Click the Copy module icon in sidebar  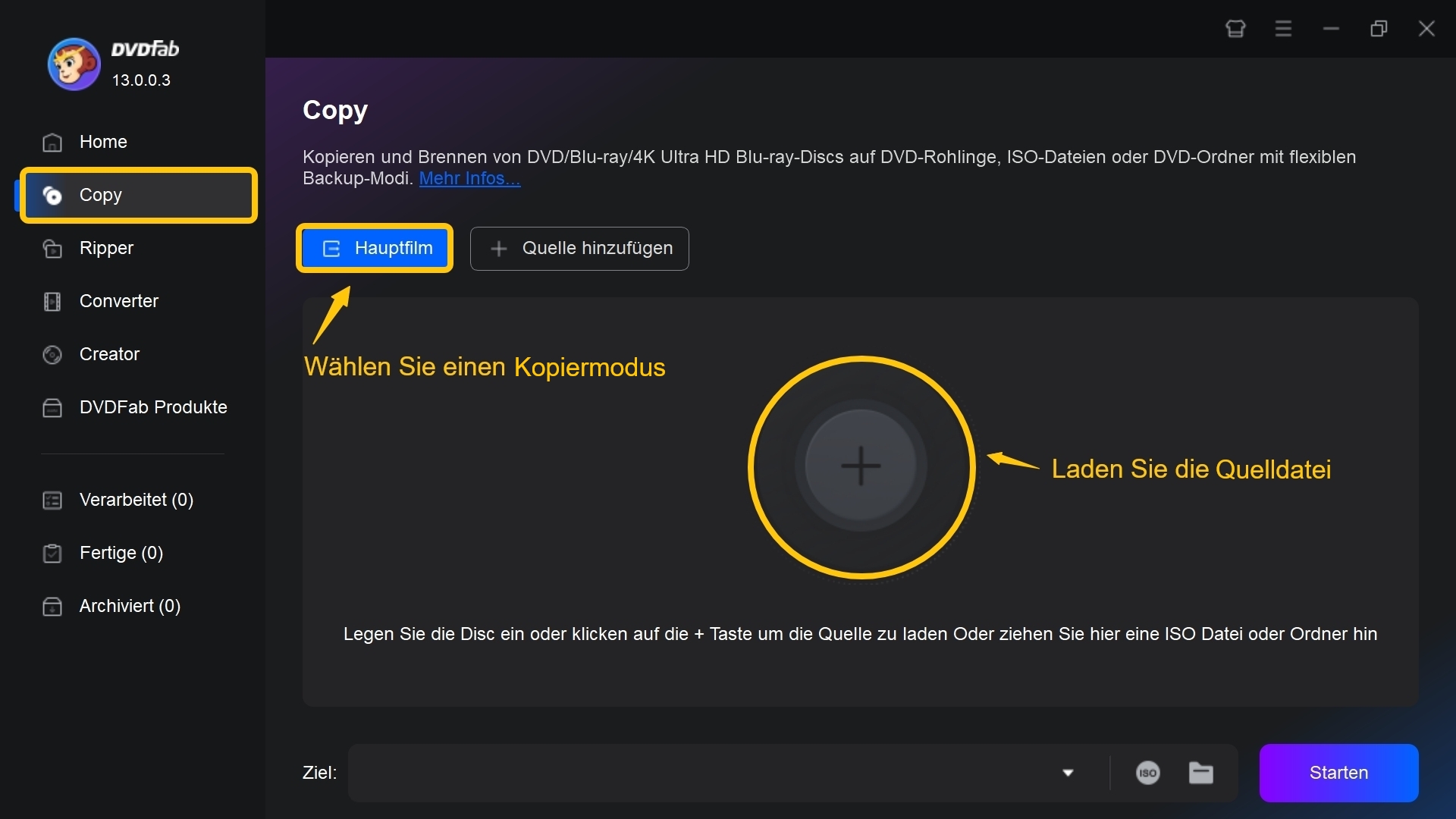(54, 194)
